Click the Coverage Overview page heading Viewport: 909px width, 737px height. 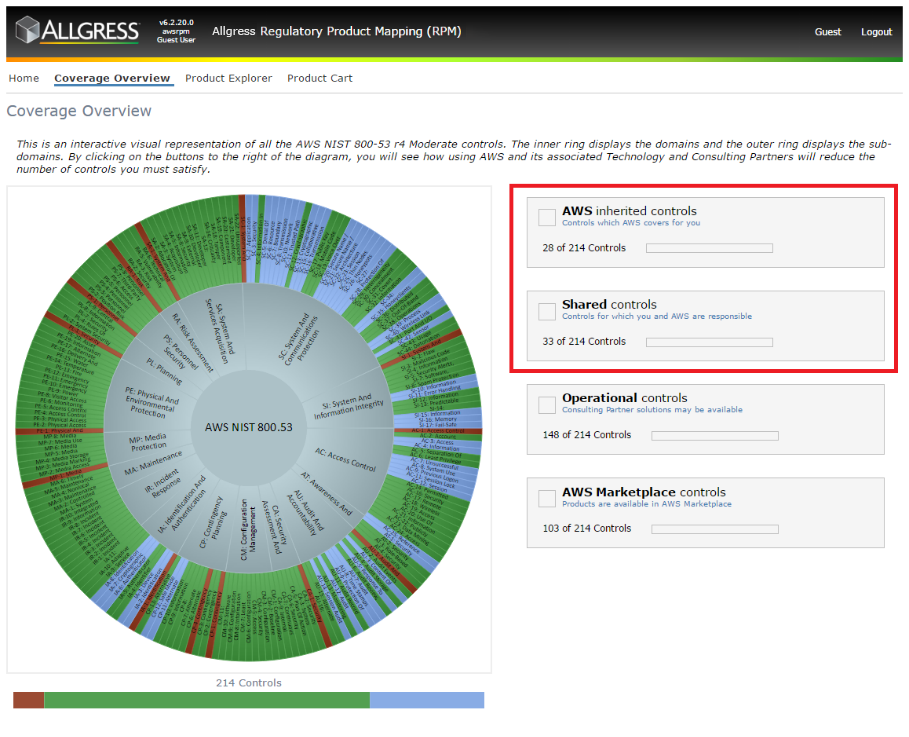pyautogui.click(x=79, y=111)
